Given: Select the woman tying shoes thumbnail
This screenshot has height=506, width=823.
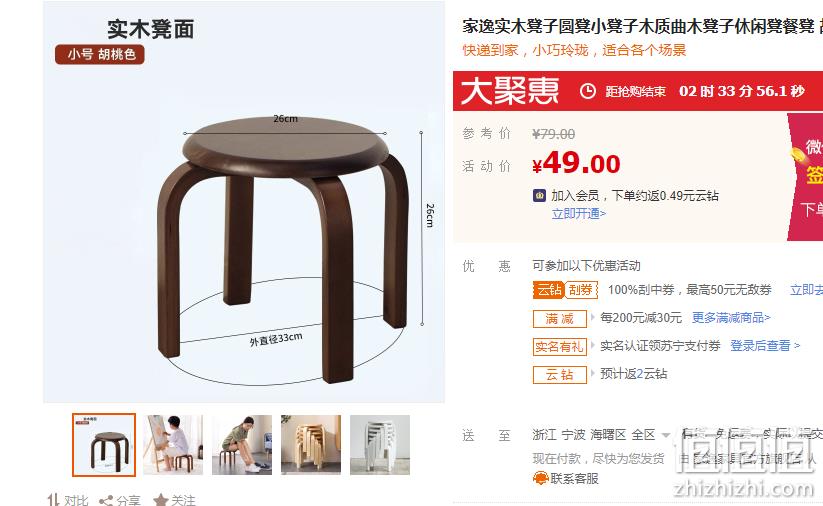Looking at the screenshot, I should point(242,445).
